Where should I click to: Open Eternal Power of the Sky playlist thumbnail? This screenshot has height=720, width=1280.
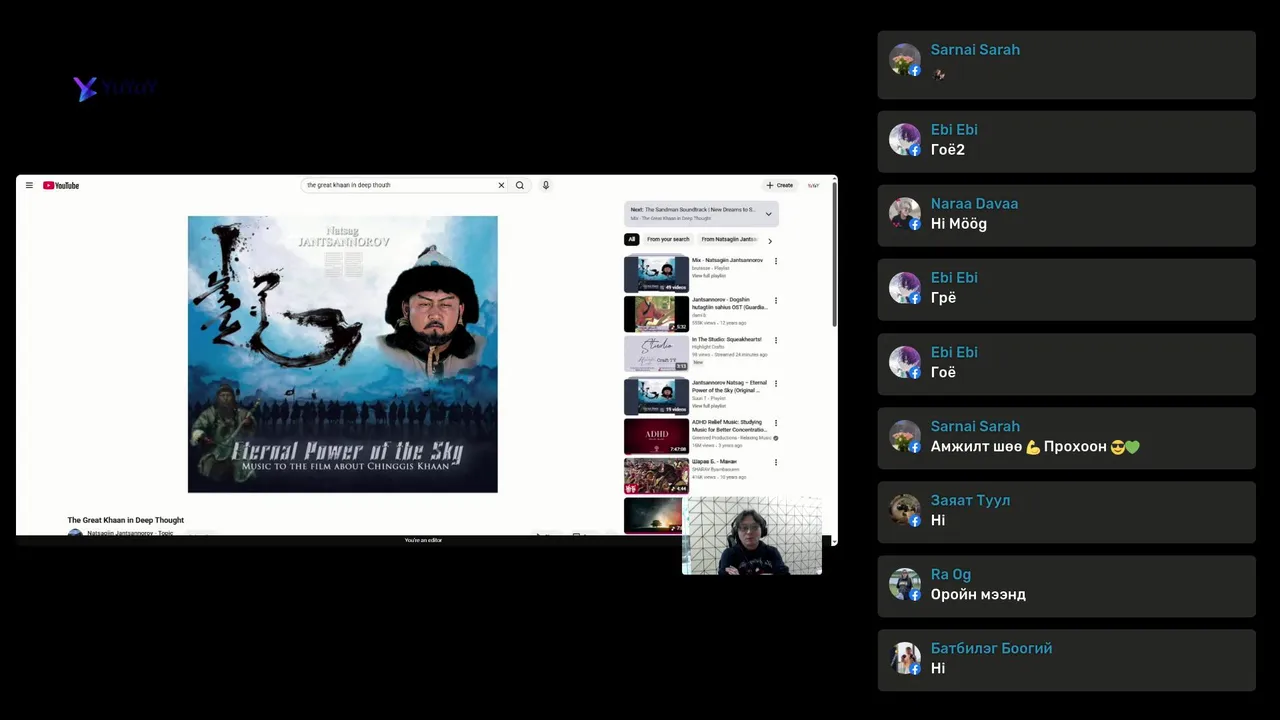(x=656, y=396)
